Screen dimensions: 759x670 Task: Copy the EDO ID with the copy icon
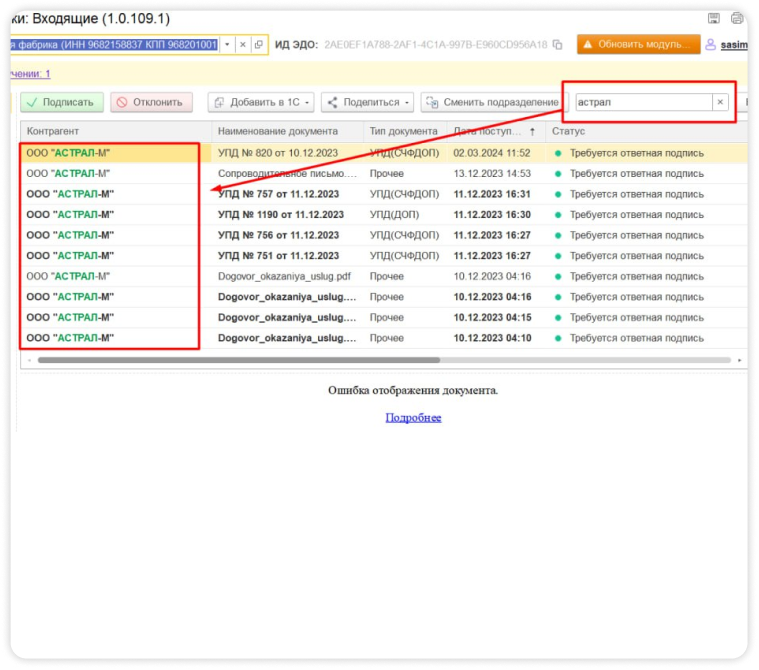click(557, 45)
